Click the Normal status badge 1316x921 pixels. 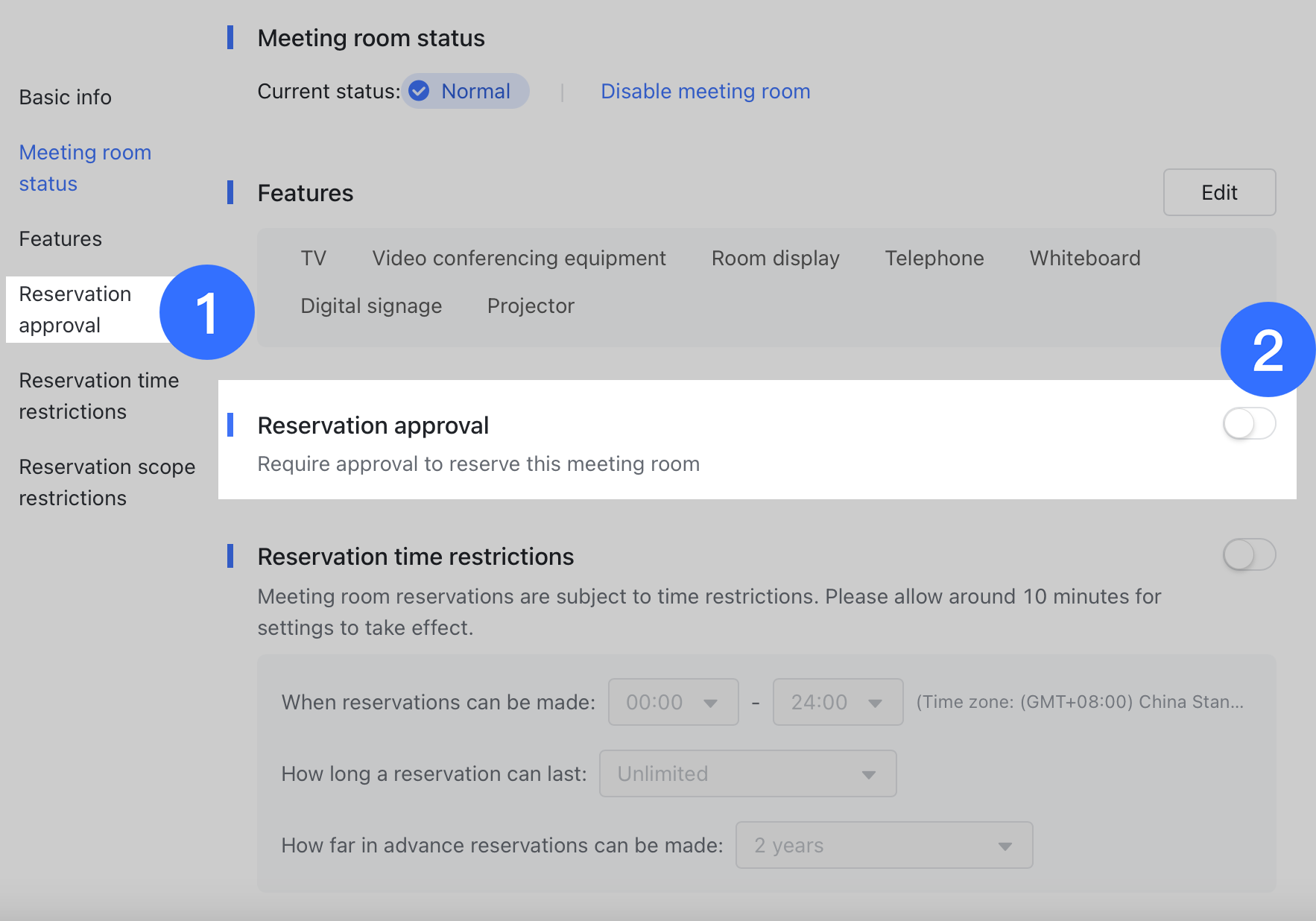point(466,91)
